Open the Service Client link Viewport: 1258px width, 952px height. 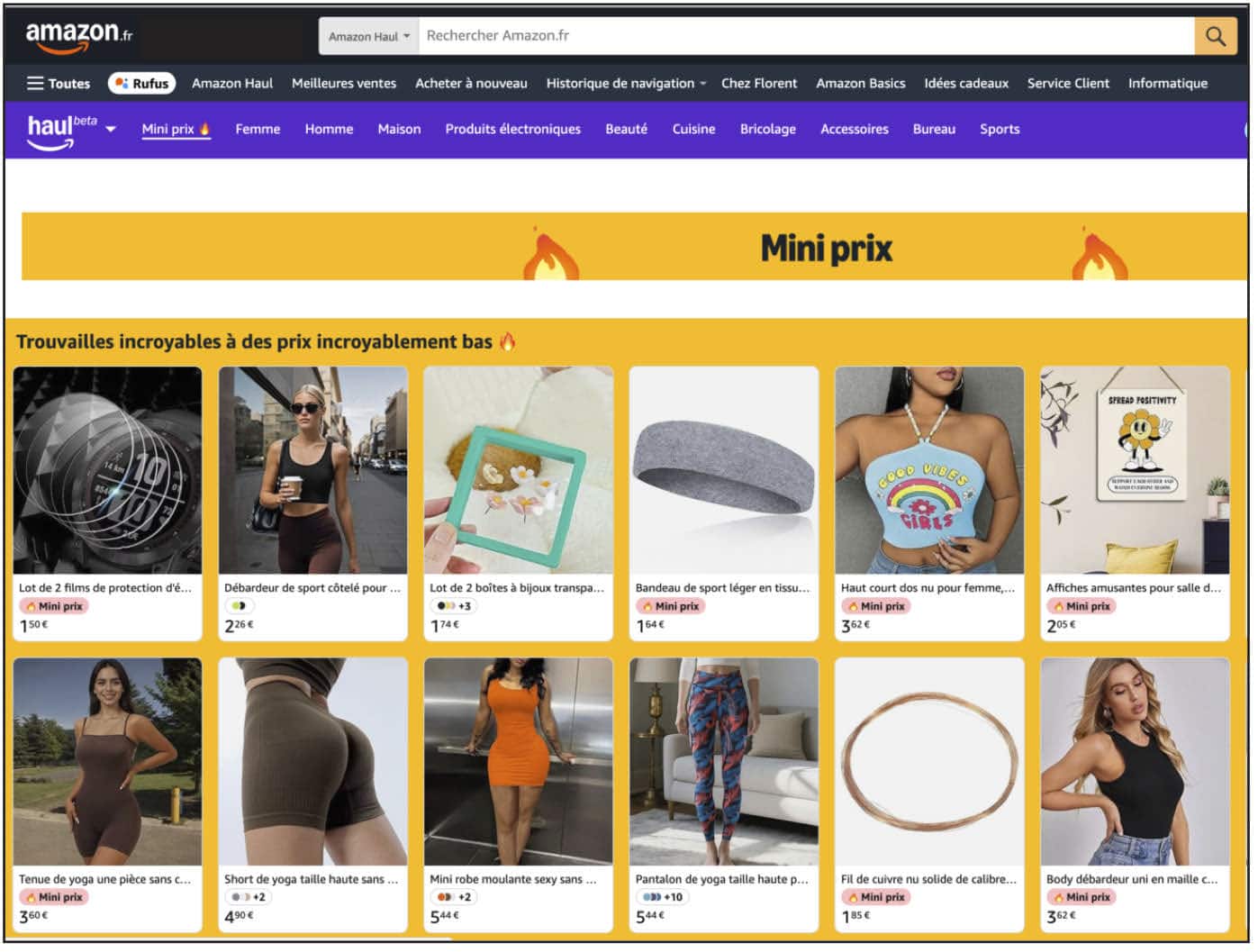click(1069, 84)
